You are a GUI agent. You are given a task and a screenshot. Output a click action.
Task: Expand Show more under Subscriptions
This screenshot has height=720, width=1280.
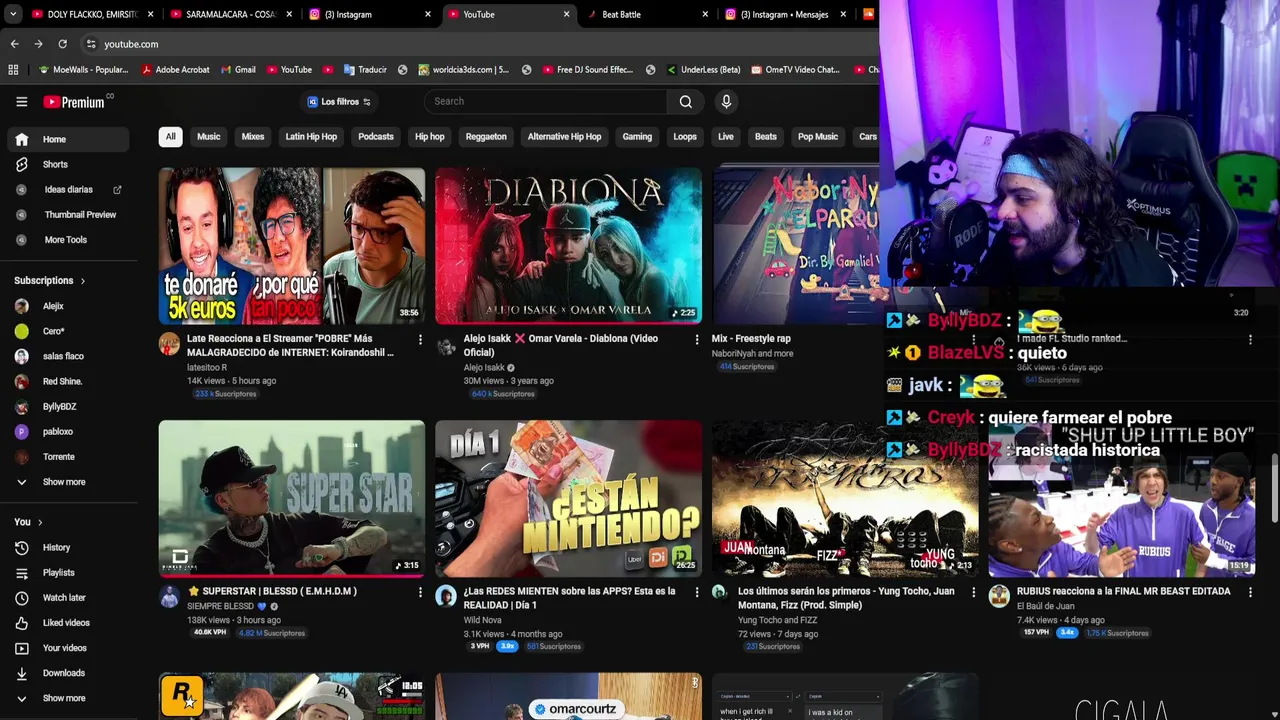click(65, 481)
